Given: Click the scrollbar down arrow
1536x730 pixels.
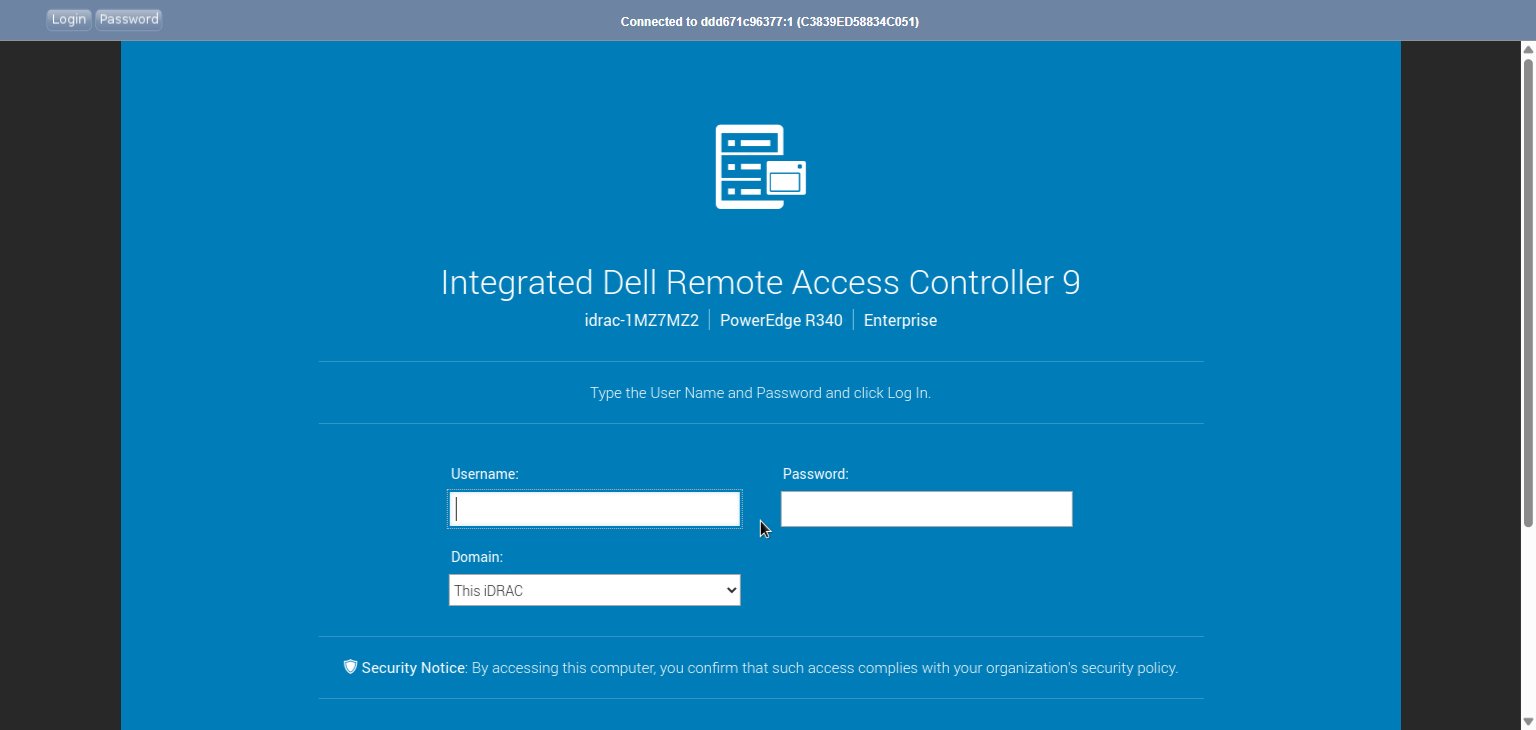Looking at the screenshot, I should (1528, 722).
